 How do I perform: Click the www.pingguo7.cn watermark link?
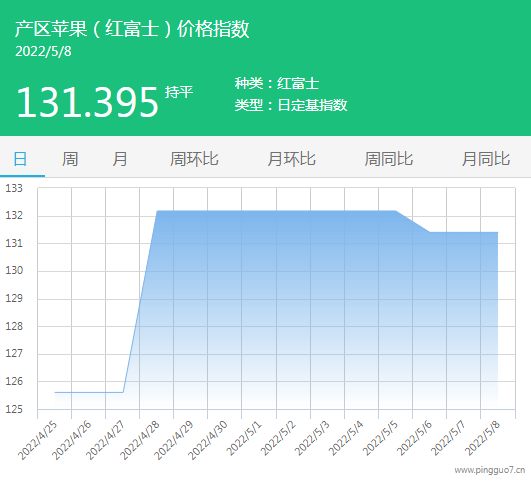pos(490,470)
